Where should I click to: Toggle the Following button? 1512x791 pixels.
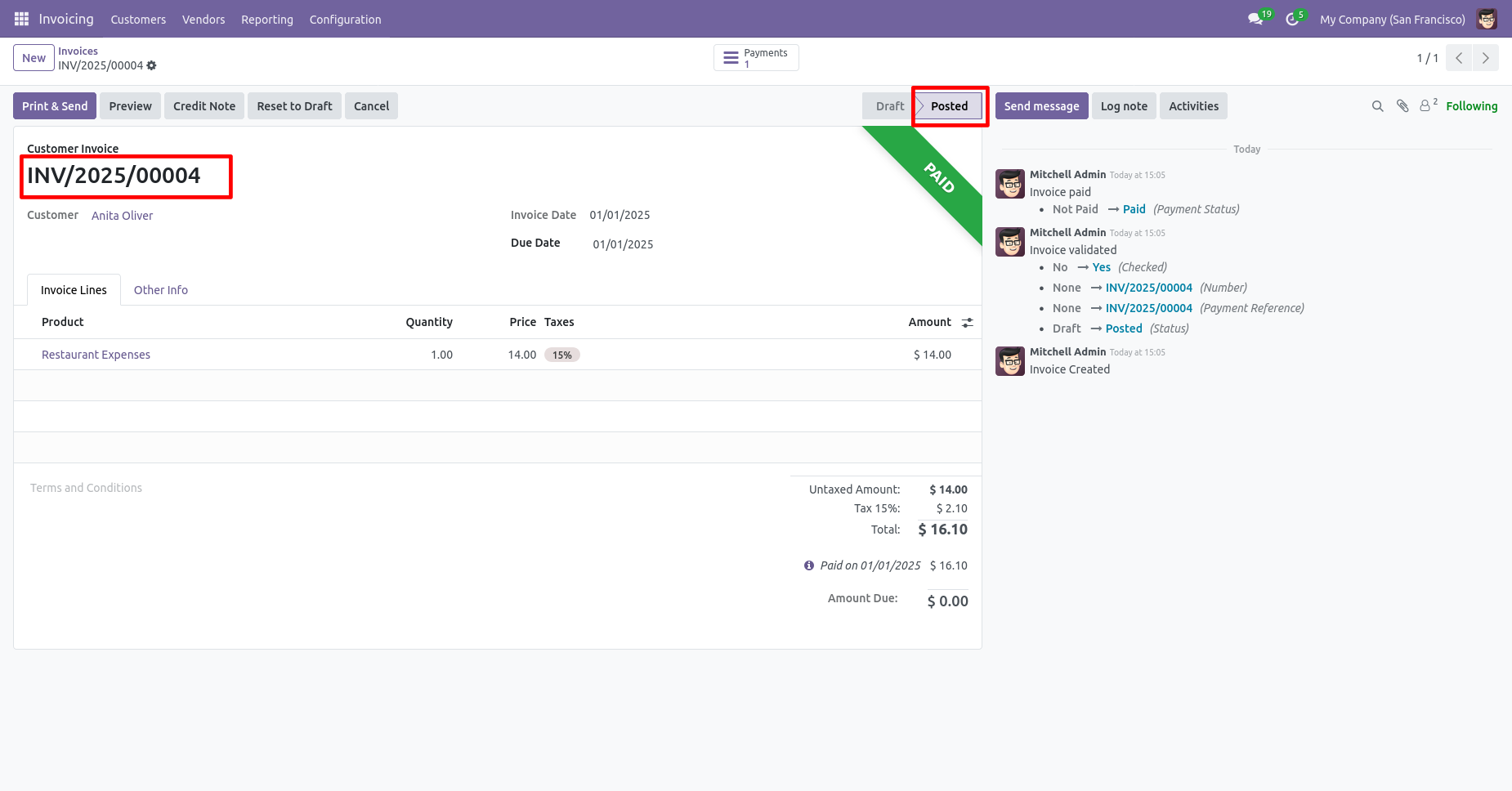[1471, 106]
